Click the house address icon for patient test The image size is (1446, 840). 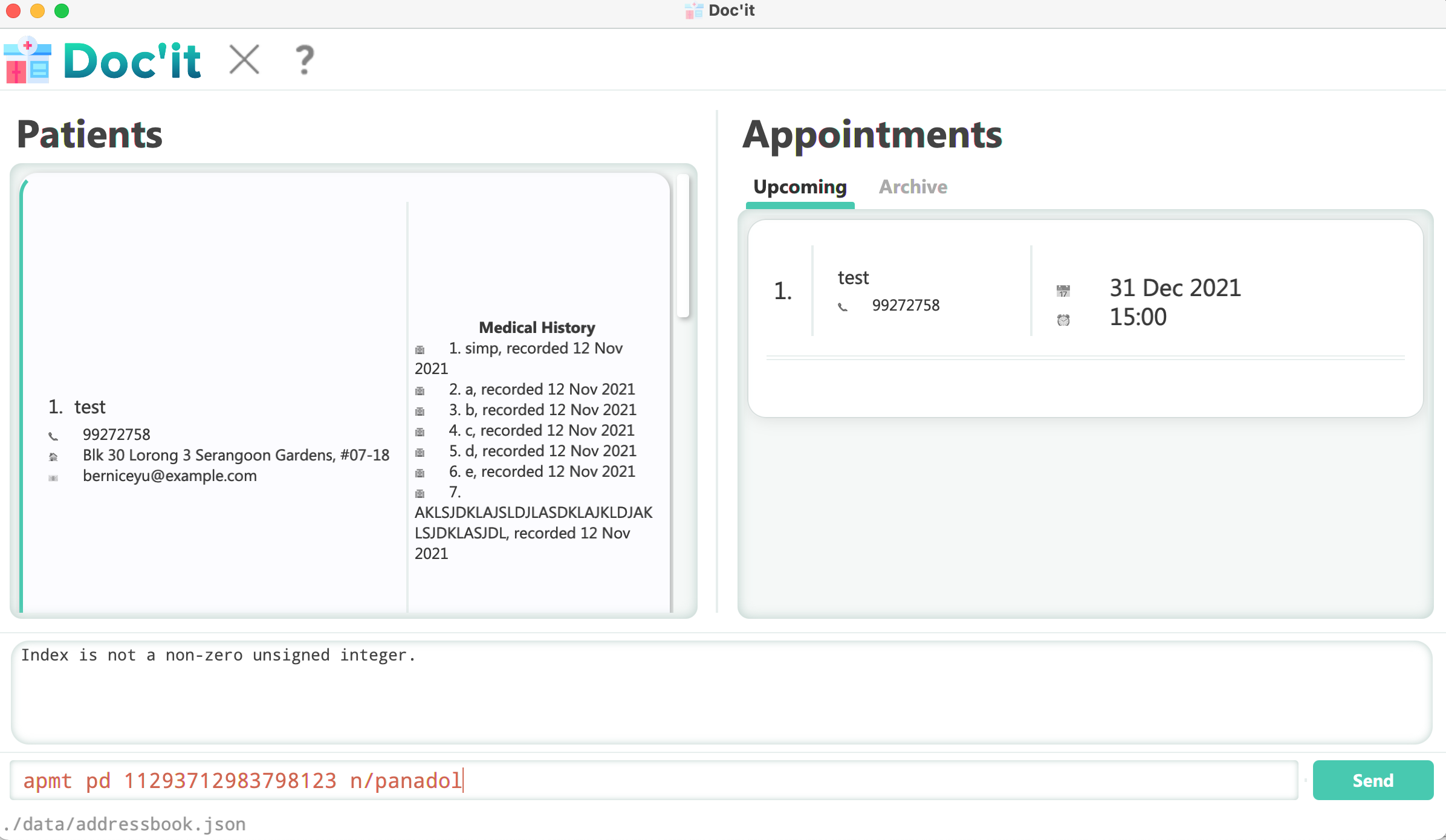coord(53,456)
